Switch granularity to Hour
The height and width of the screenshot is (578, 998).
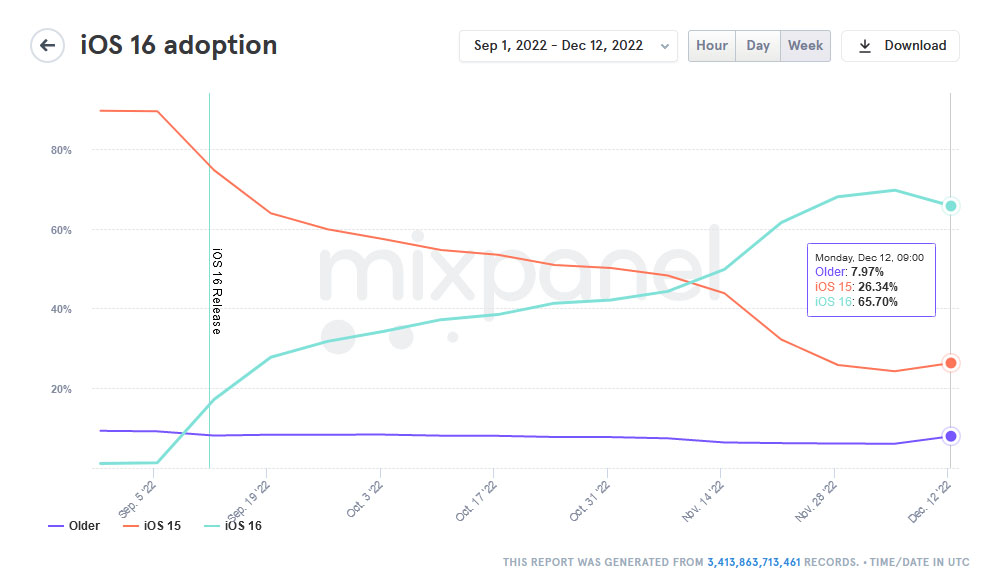click(712, 46)
